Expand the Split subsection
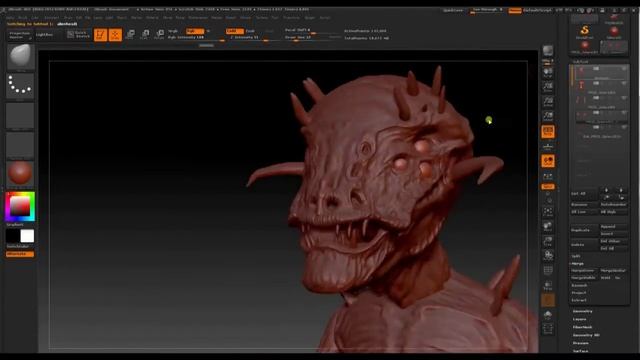 [576, 256]
